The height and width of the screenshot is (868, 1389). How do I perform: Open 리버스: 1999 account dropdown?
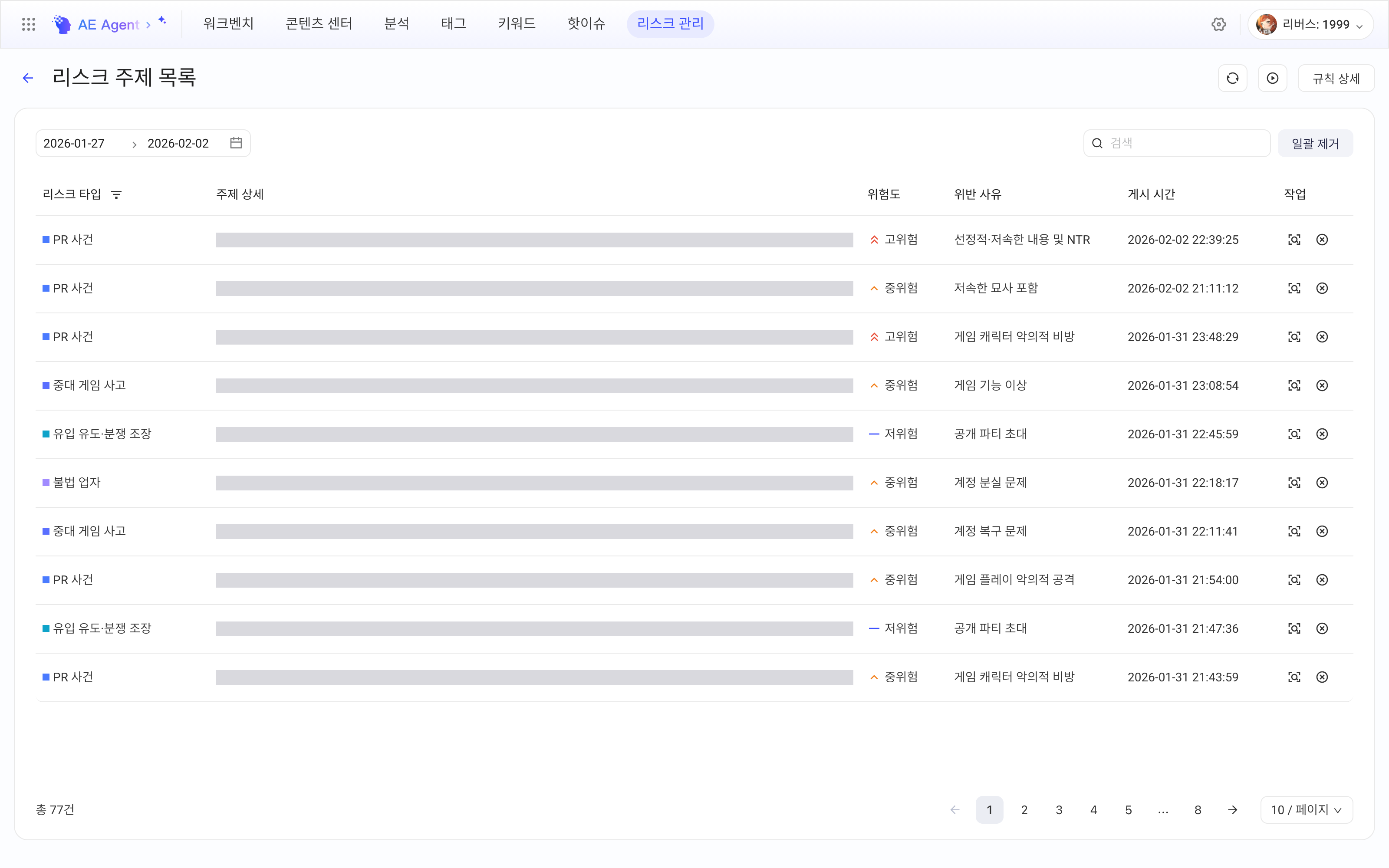(x=1310, y=24)
